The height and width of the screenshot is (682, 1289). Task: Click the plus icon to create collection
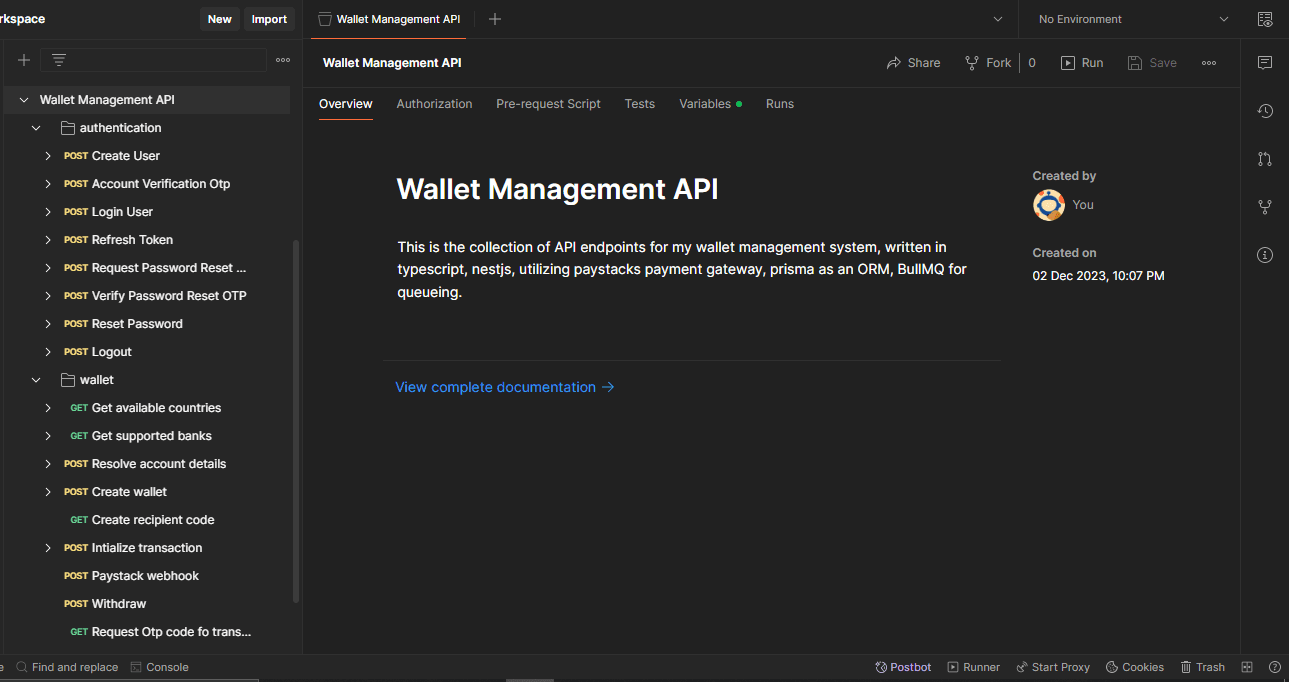[24, 60]
